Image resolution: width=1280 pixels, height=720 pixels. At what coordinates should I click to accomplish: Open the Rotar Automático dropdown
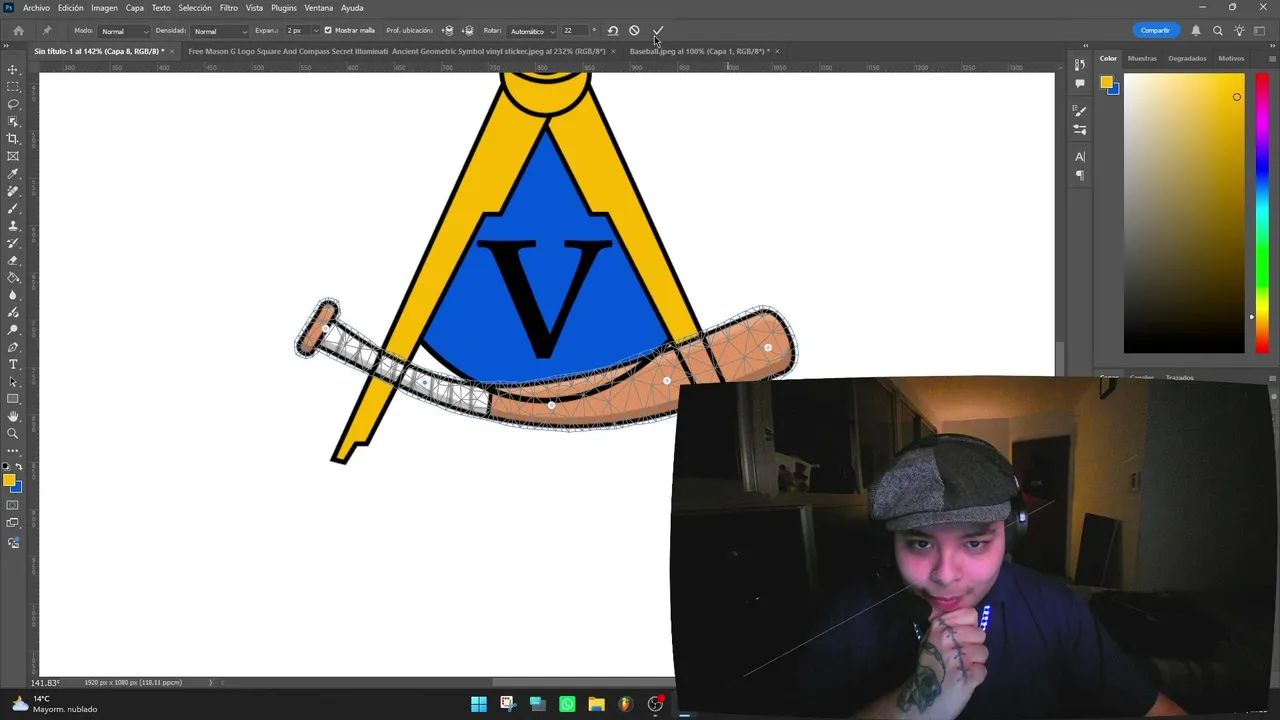coord(533,31)
